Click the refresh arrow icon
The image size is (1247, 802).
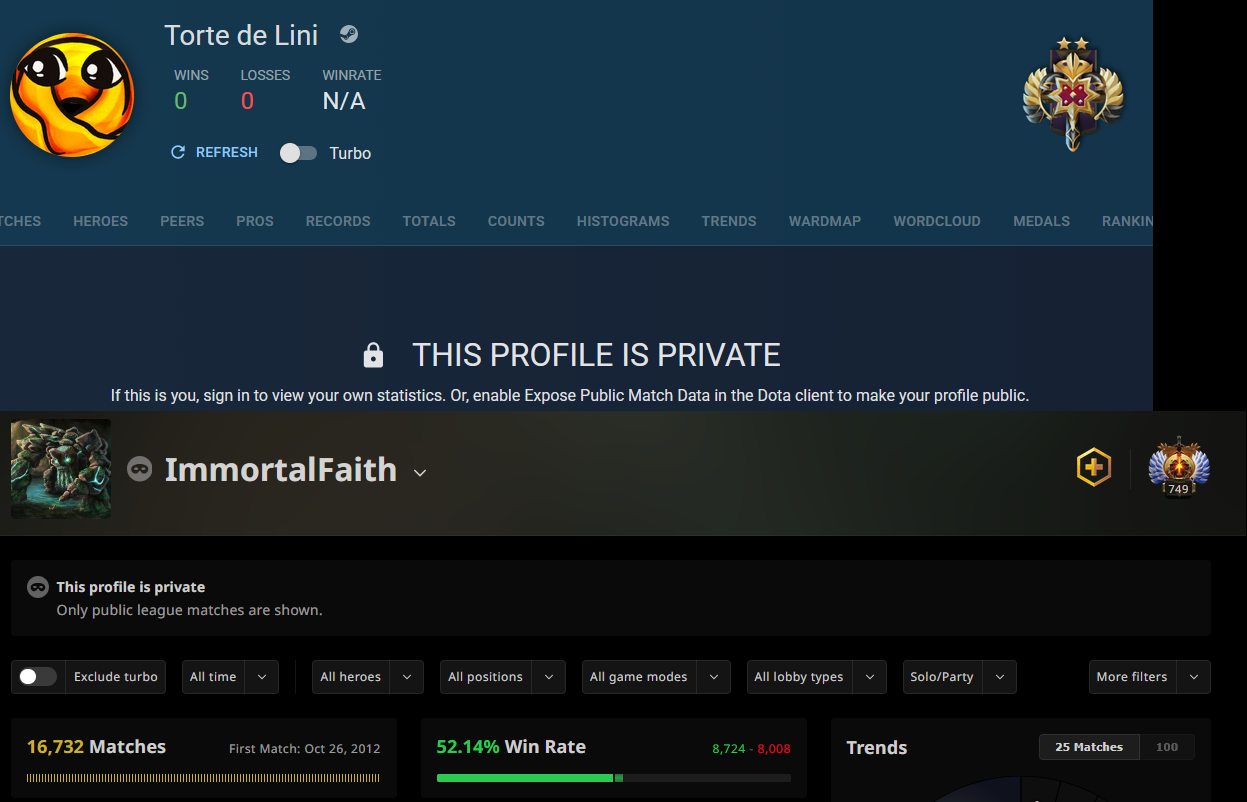click(178, 152)
